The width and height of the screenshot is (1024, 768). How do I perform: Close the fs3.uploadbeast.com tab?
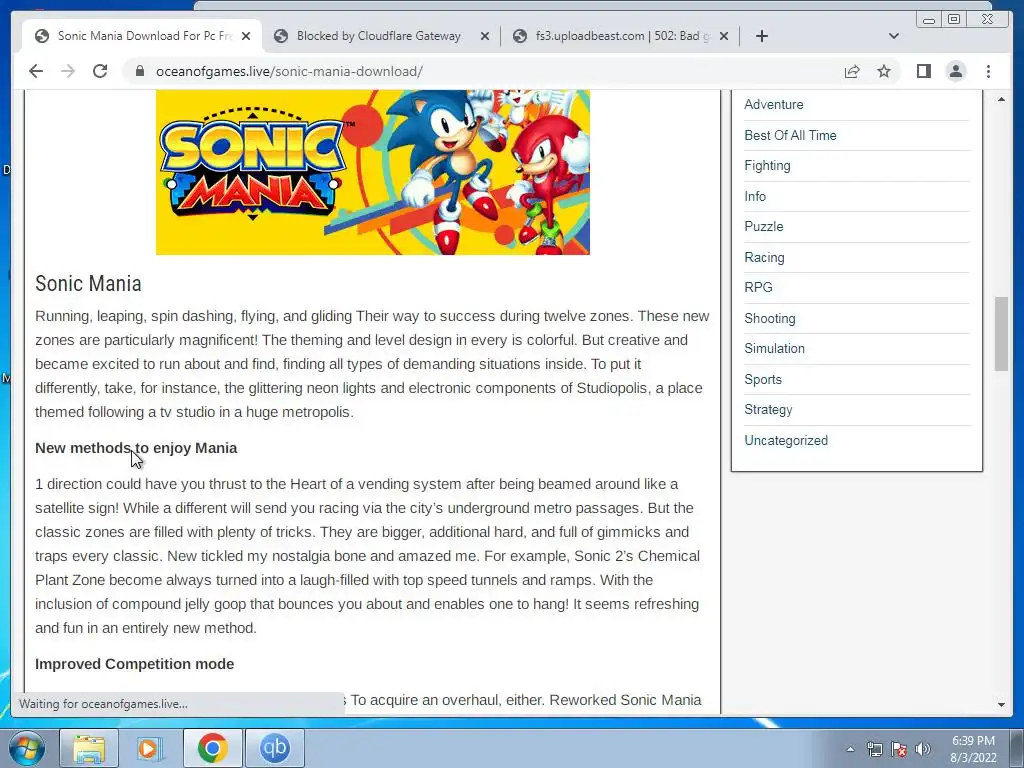click(724, 36)
